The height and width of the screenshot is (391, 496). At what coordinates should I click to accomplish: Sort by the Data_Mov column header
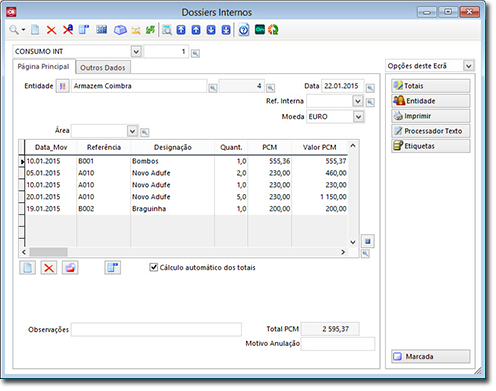(x=51, y=147)
